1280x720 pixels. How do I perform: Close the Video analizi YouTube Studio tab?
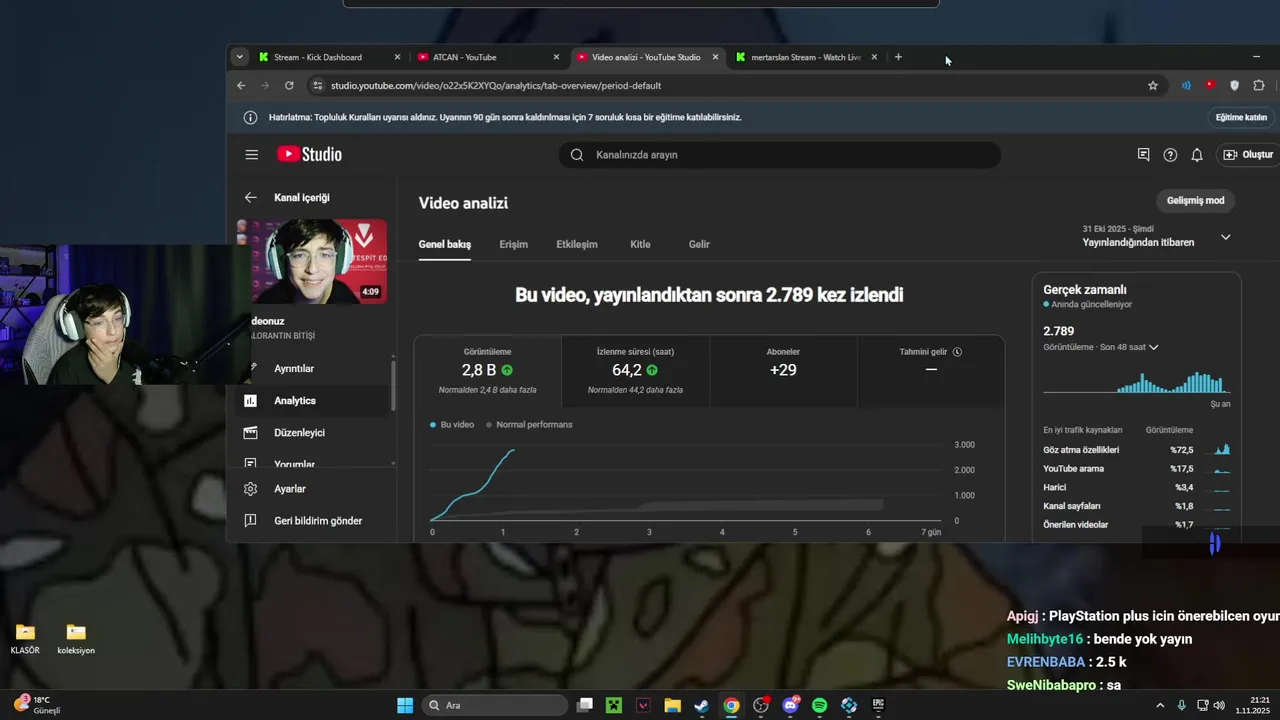click(x=715, y=57)
